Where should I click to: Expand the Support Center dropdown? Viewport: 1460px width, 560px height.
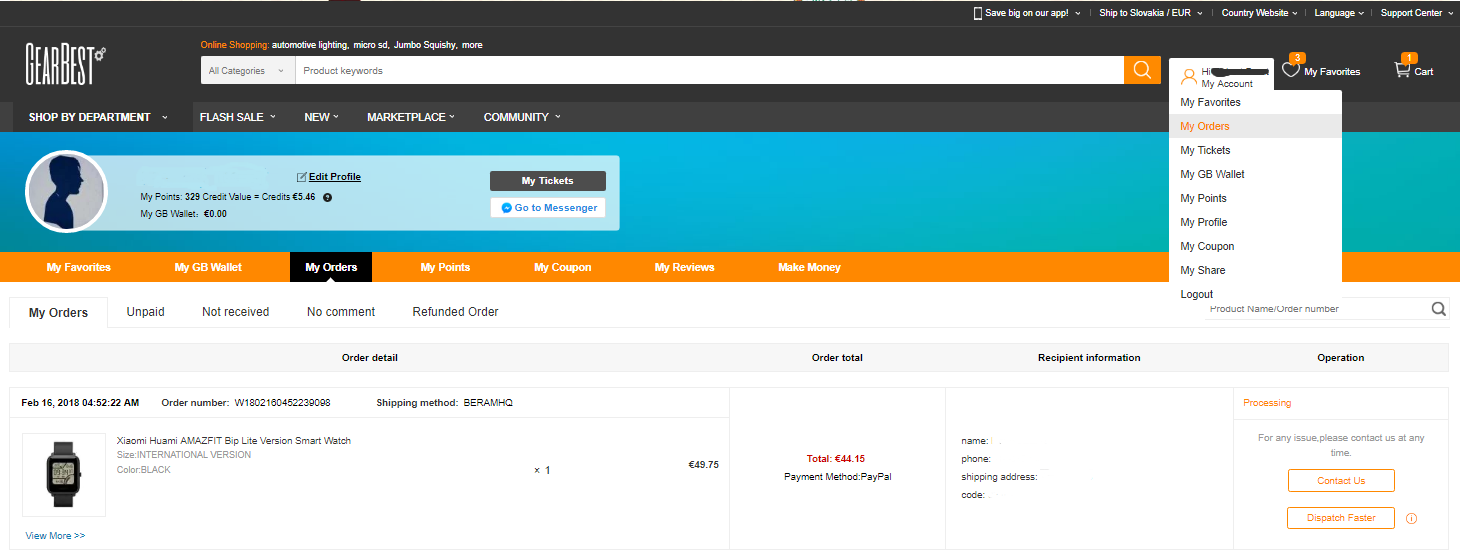coord(1416,13)
